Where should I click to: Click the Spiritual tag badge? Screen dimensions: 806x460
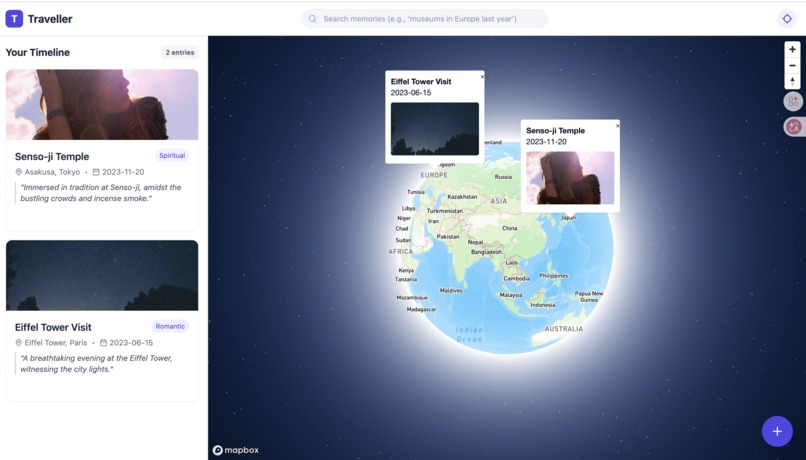coord(172,156)
